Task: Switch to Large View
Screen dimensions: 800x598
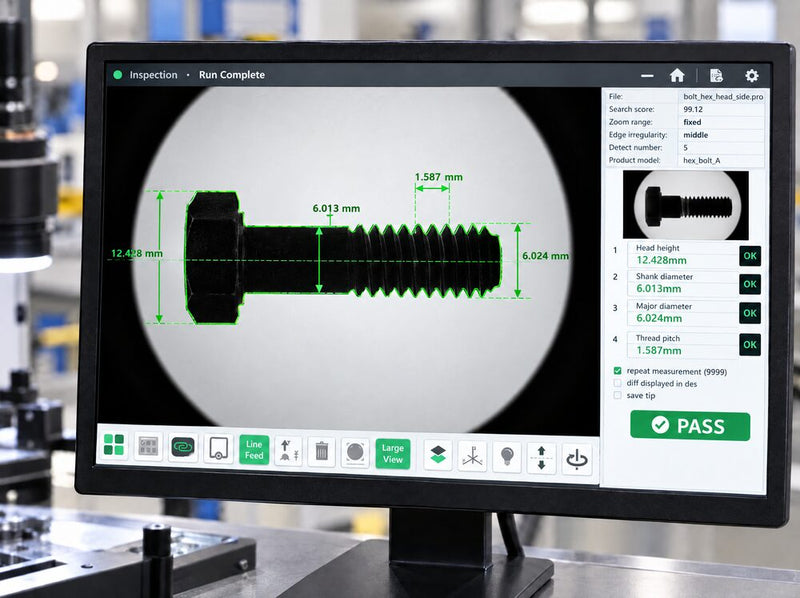Action: 393,454
